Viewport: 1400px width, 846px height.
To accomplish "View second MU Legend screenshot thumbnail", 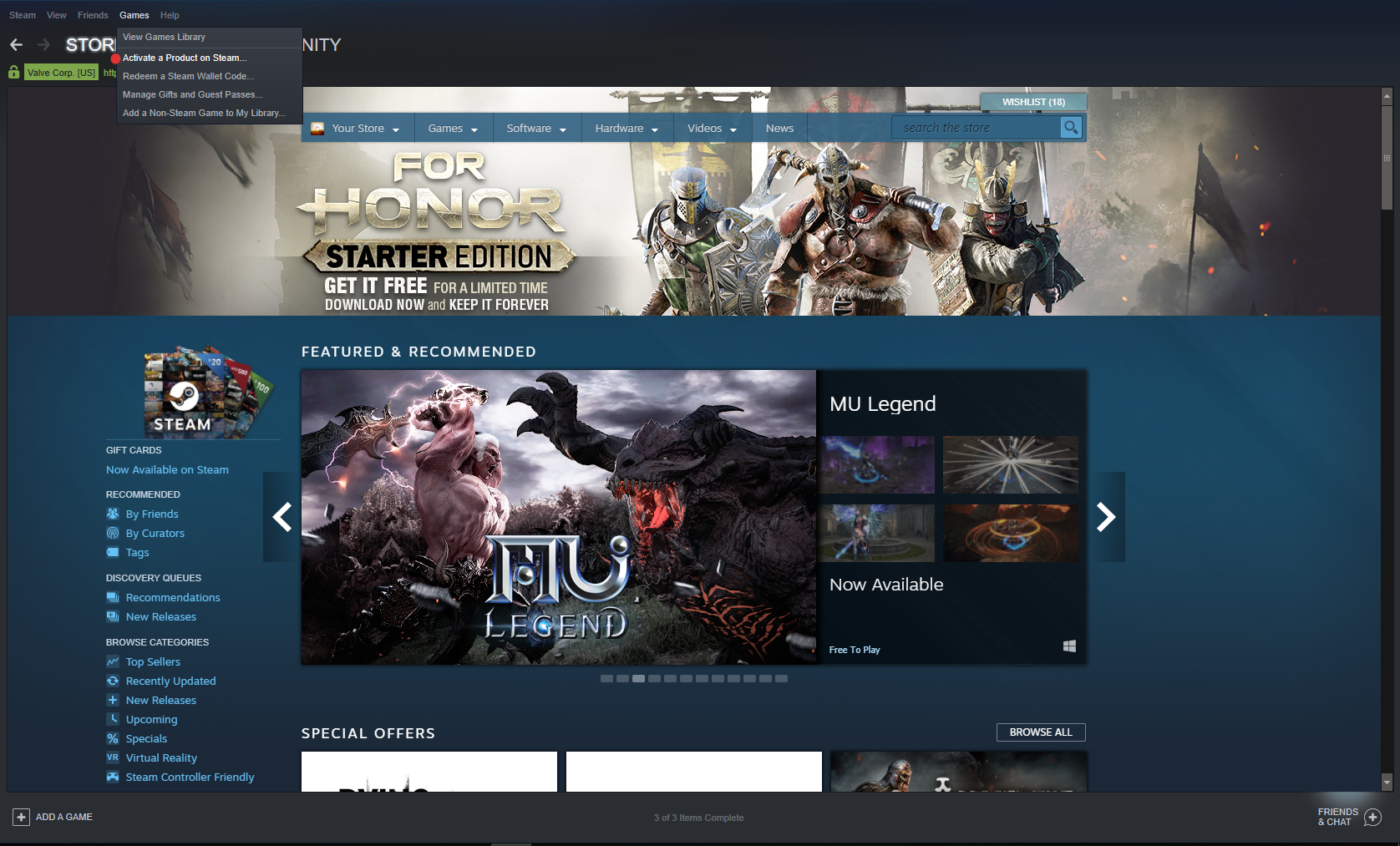I will (1011, 464).
